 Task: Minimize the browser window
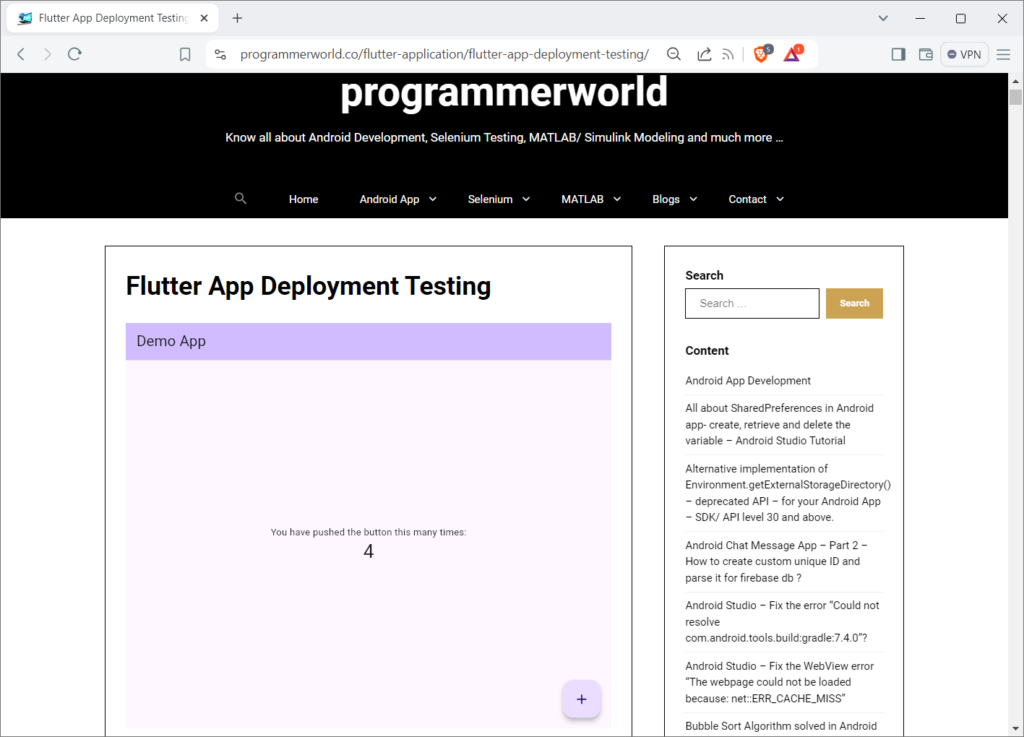click(x=920, y=18)
